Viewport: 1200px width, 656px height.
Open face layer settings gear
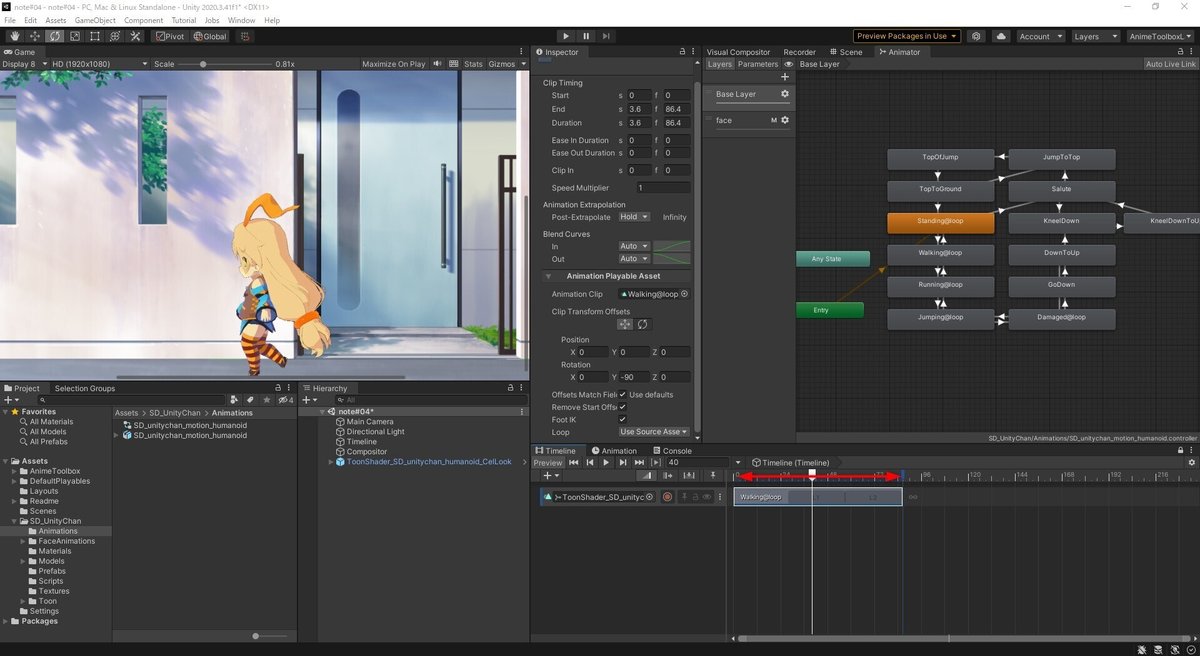(x=785, y=120)
